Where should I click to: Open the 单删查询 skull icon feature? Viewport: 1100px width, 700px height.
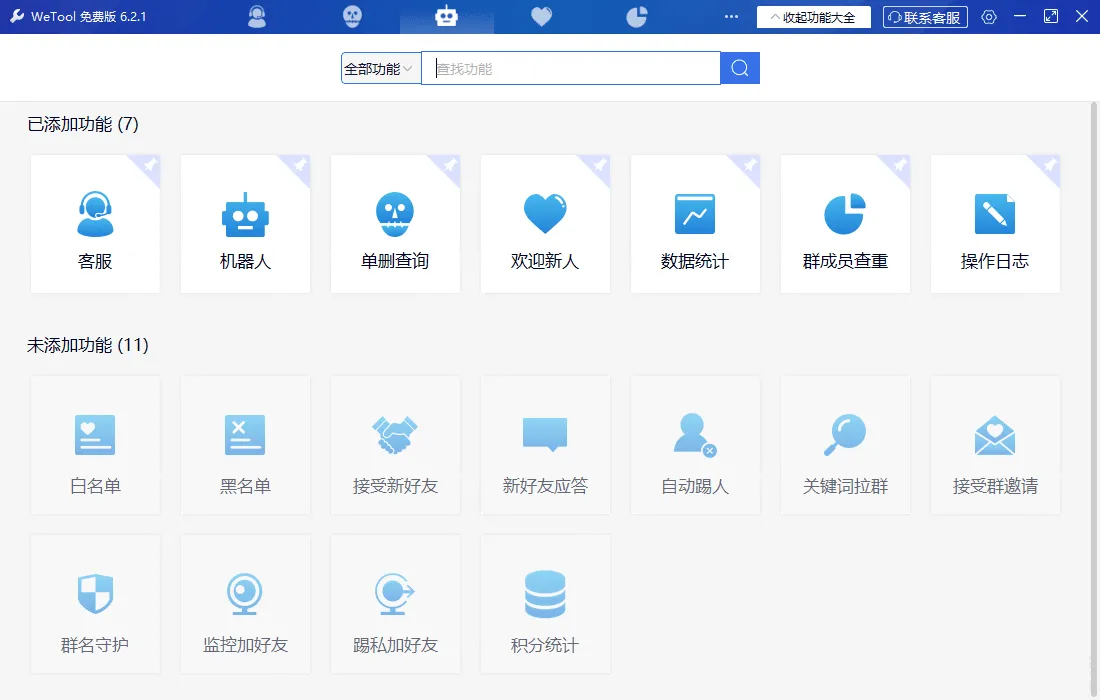click(395, 222)
